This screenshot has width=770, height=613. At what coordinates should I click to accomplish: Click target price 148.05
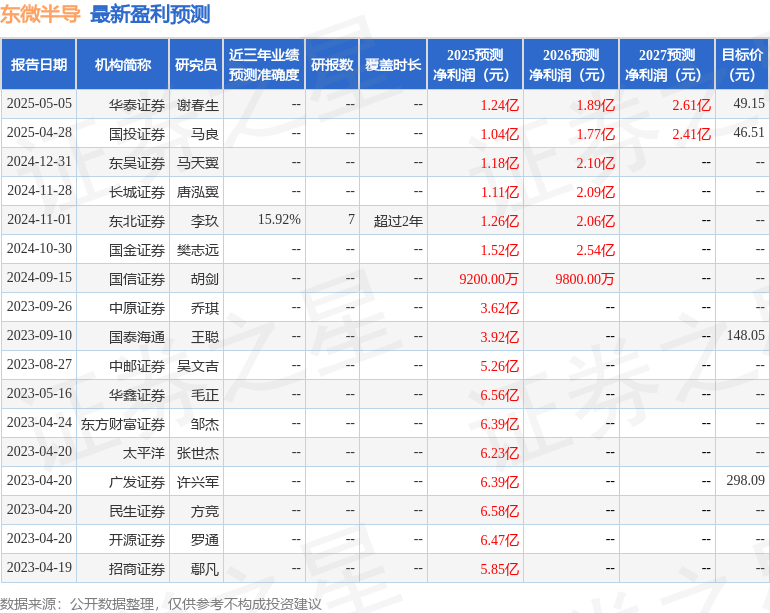click(745, 335)
